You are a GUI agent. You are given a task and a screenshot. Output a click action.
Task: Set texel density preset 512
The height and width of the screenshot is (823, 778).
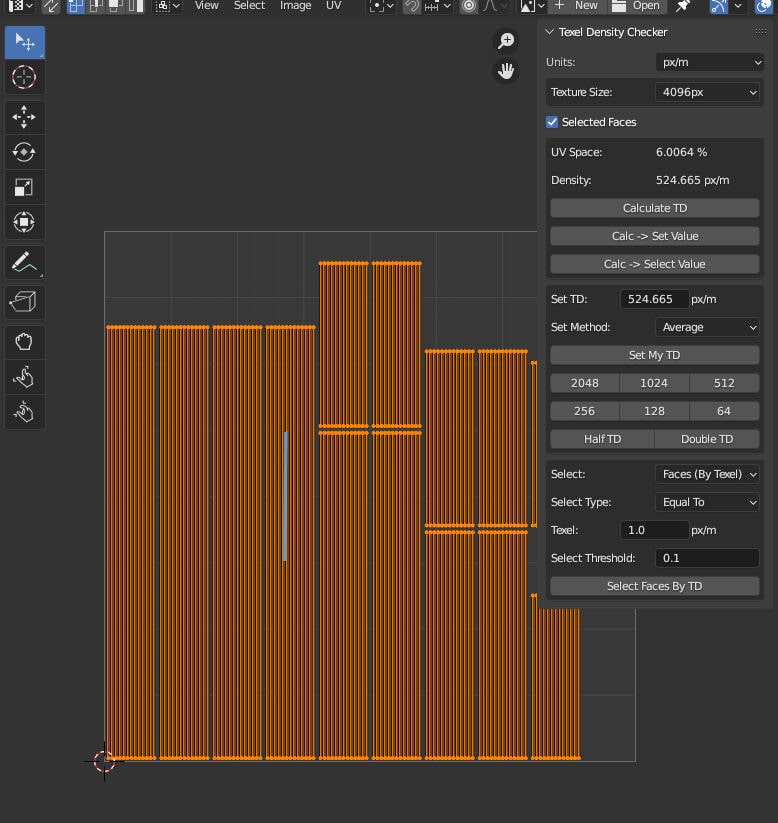(x=724, y=383)
